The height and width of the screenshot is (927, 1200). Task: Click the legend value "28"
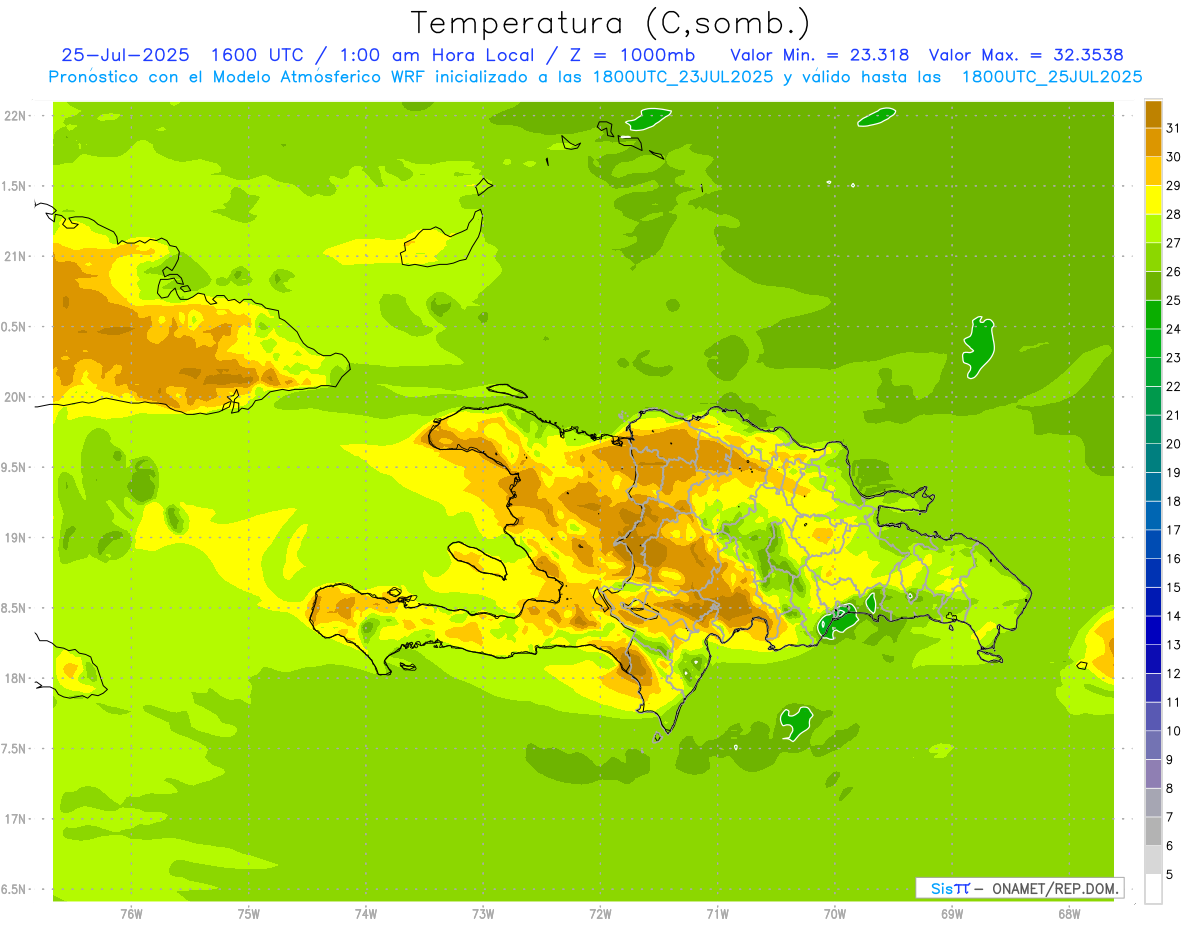point(1175,214)
